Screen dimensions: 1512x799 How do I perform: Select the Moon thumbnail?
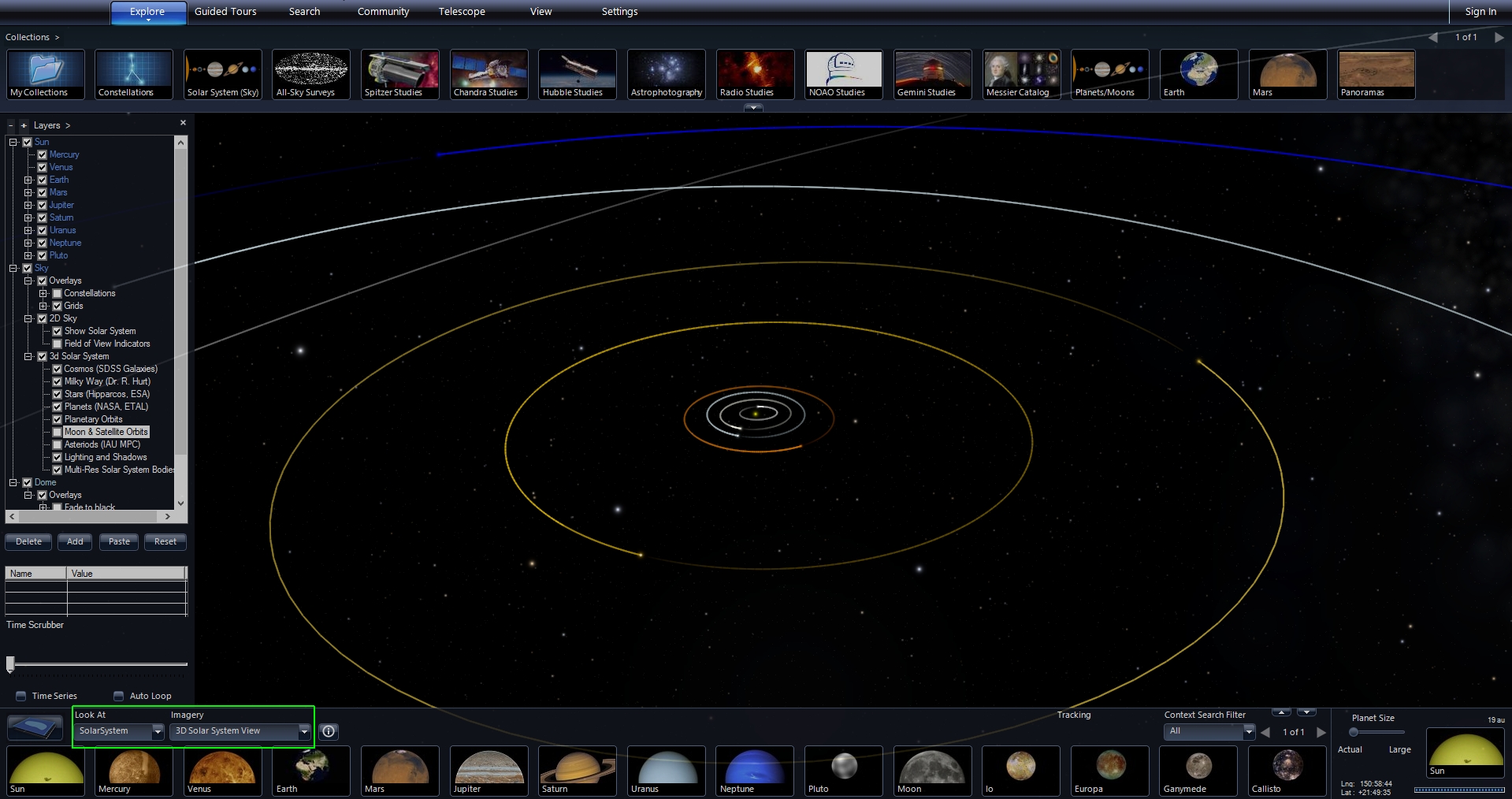(x=933, y=771)
